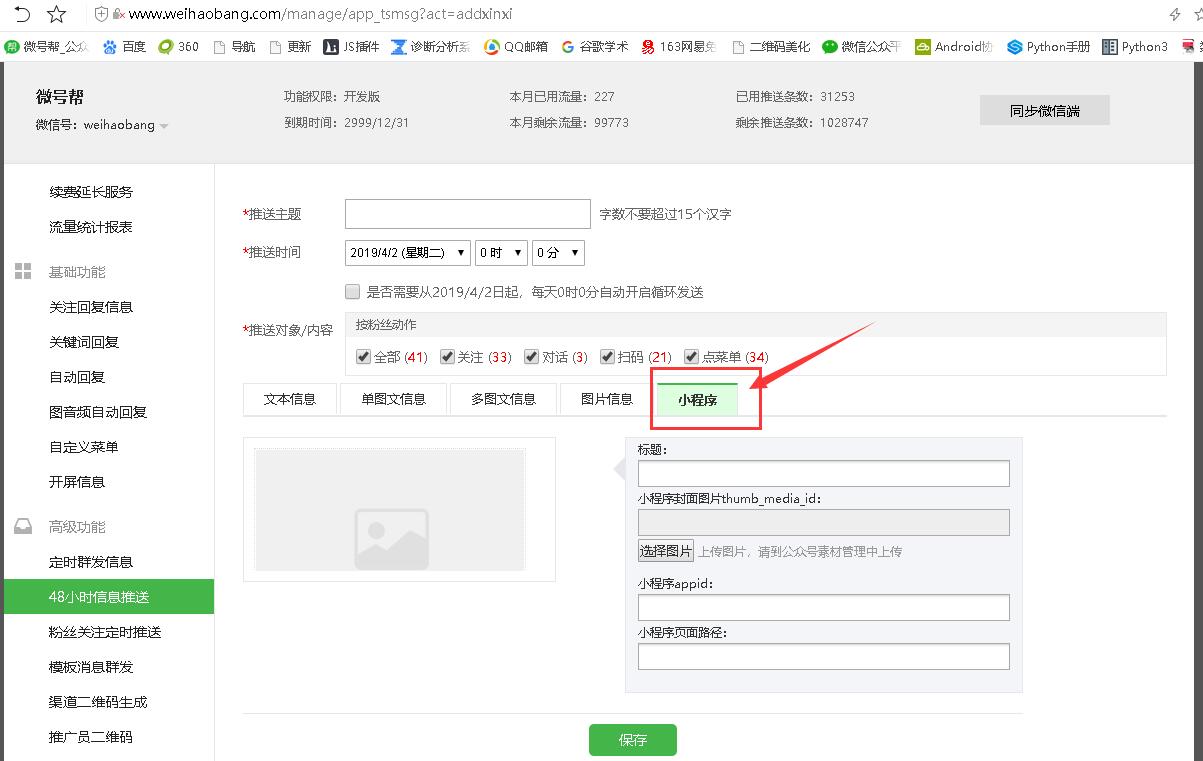
Task: Select the 小程序 tab
Action: tap(697, 400)
